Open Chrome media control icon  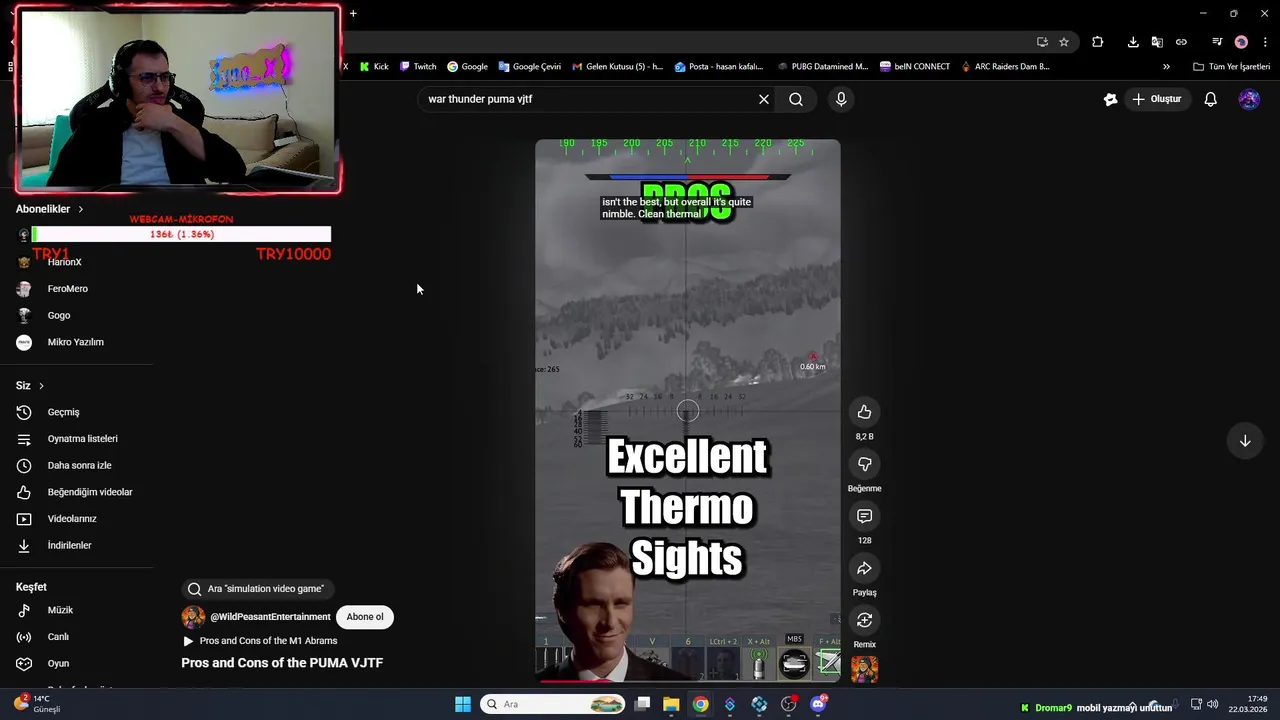click(x=1216, y=42)
